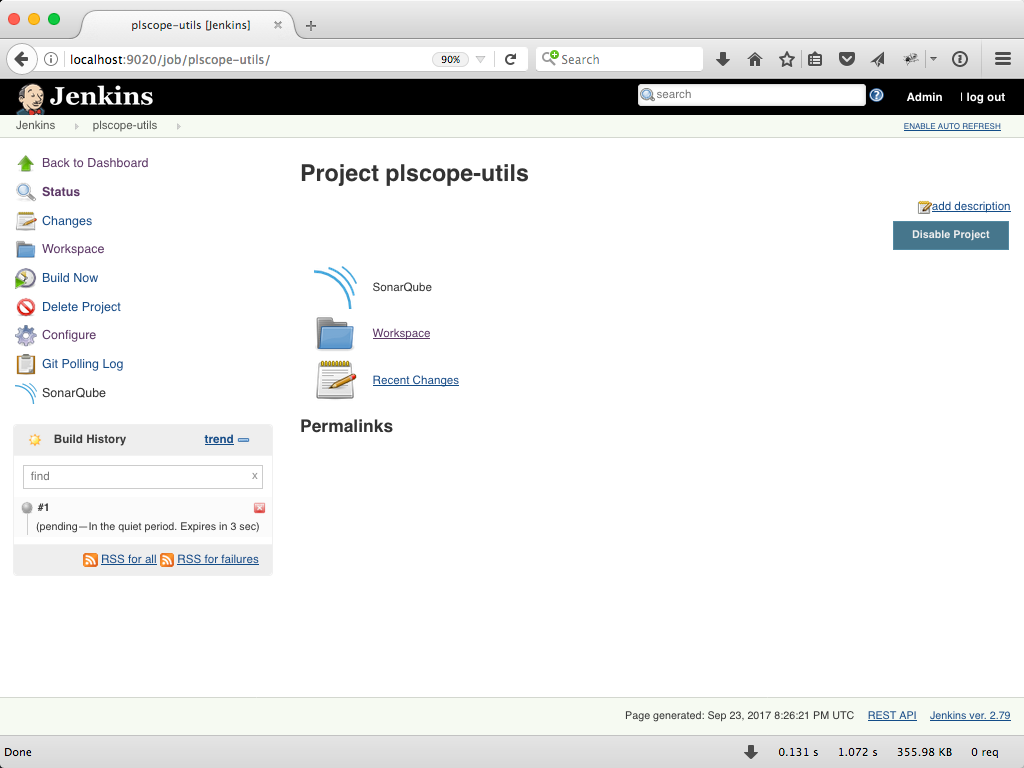Click the large SonarQube wave icon in main panel
The image size is (1024, 768).
(x=336, y=287)
